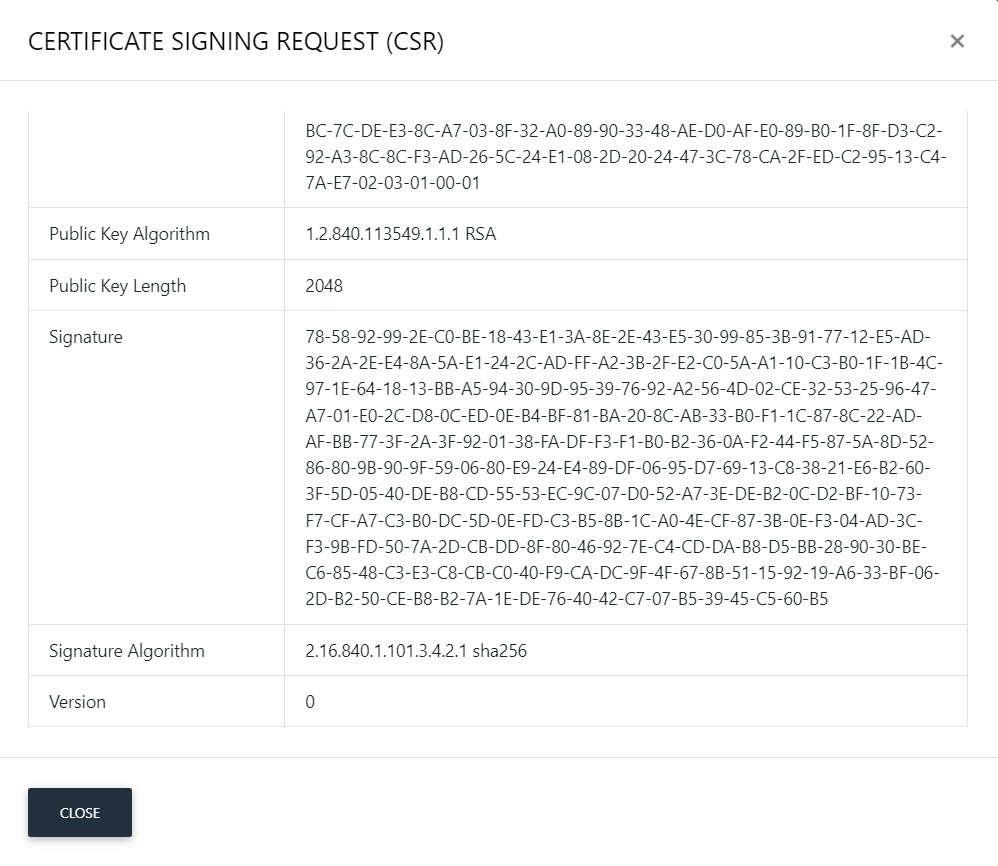
Task: Click the signature line starting with 97-1E-64
Action: [x=621, y=389]
